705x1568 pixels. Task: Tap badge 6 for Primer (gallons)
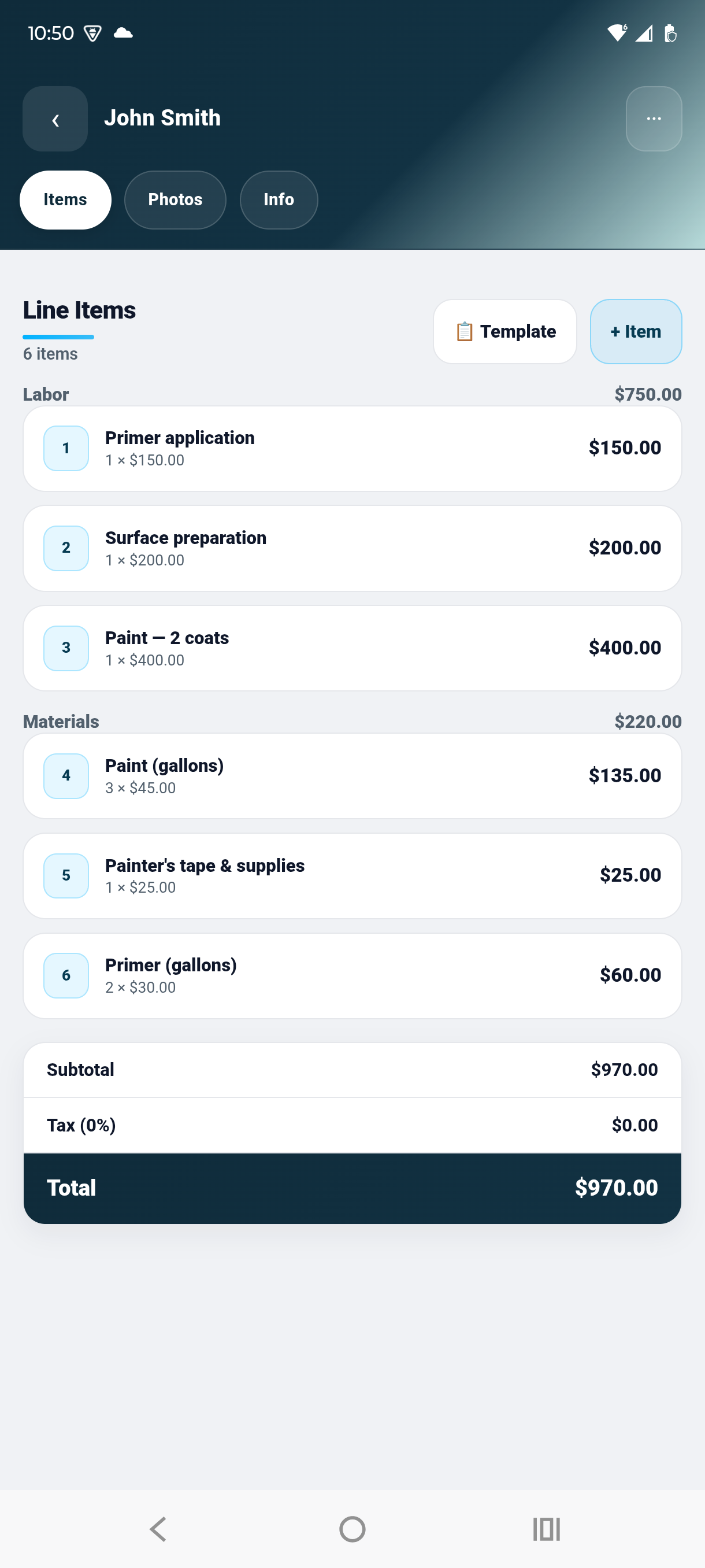tap(65, 975)
